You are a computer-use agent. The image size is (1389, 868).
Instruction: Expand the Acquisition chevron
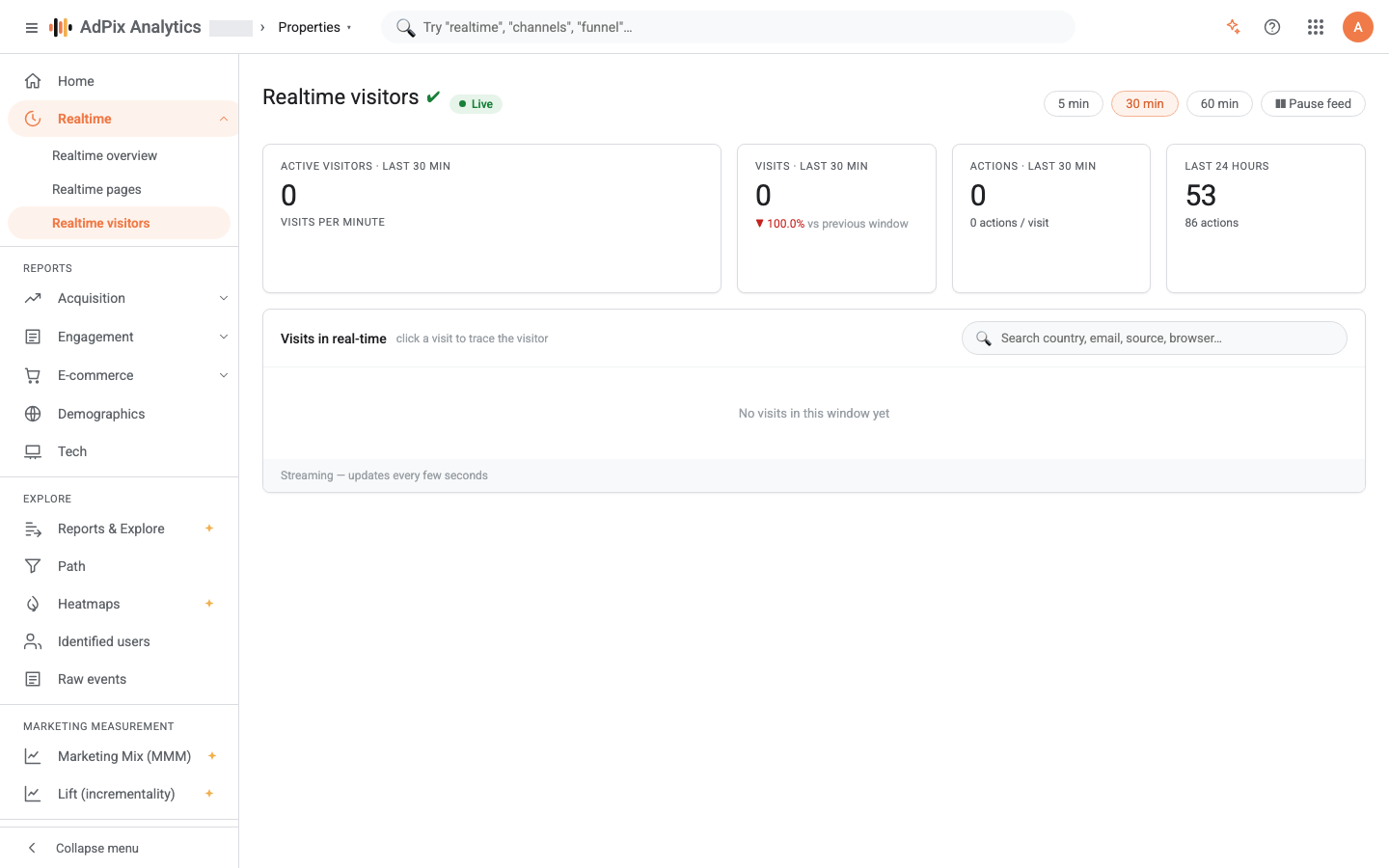(224, 298)
